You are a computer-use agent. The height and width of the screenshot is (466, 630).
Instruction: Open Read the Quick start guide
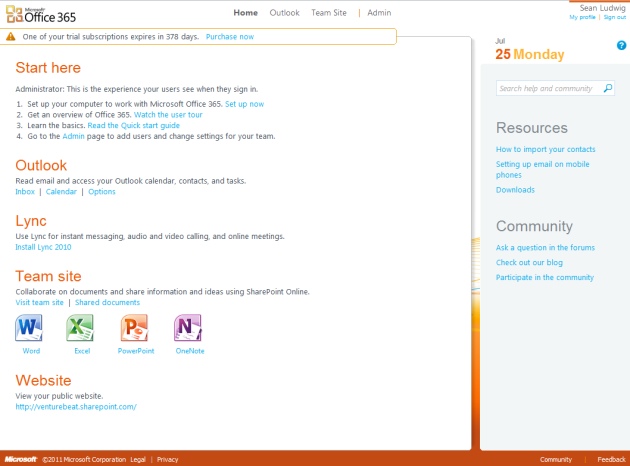pos(133,125)
